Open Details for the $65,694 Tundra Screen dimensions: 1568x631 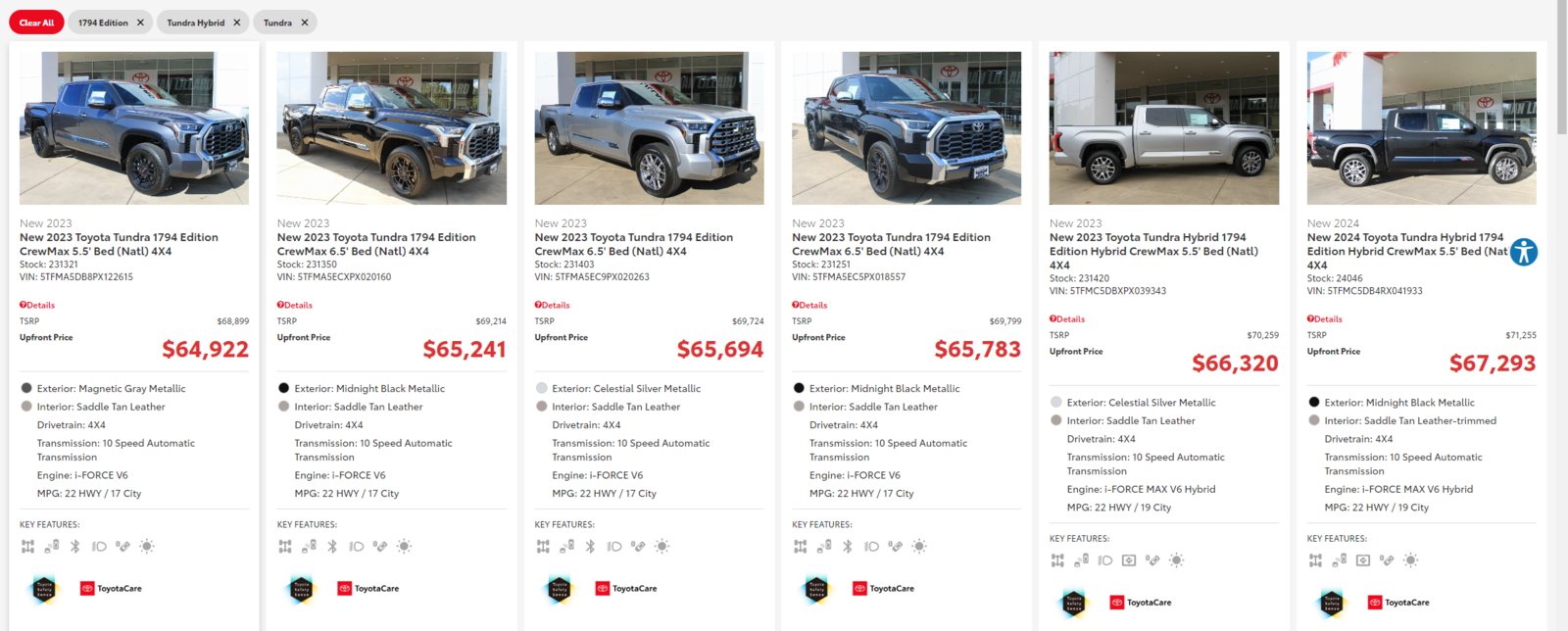coord(553,305)
